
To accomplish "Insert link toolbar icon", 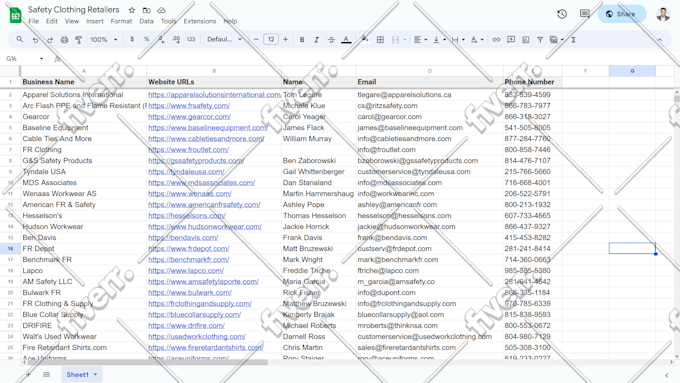I will pos(496,40).
